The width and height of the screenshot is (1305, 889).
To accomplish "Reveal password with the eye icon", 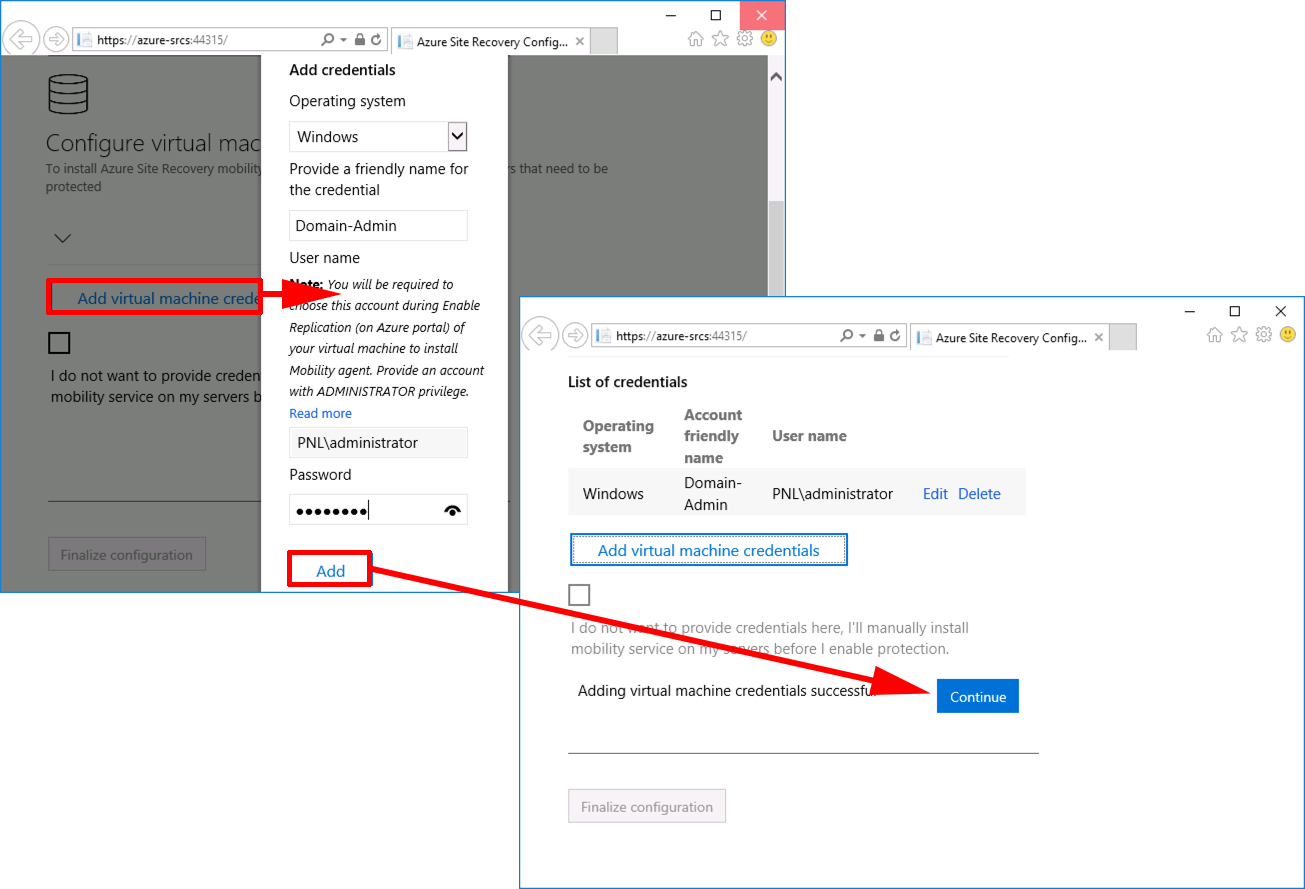I will (x=453, y=511).
